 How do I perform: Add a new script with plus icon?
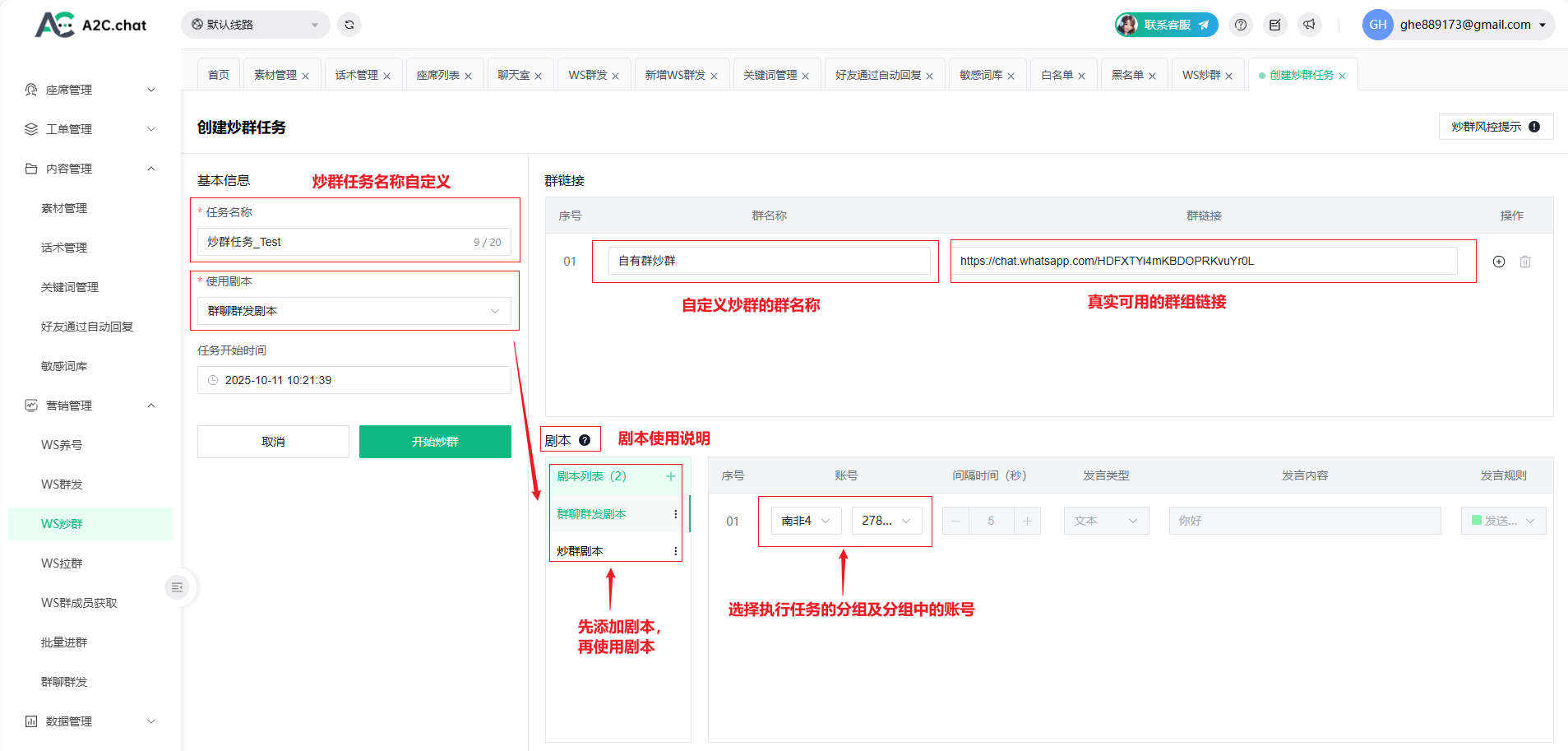pos(671,476)
